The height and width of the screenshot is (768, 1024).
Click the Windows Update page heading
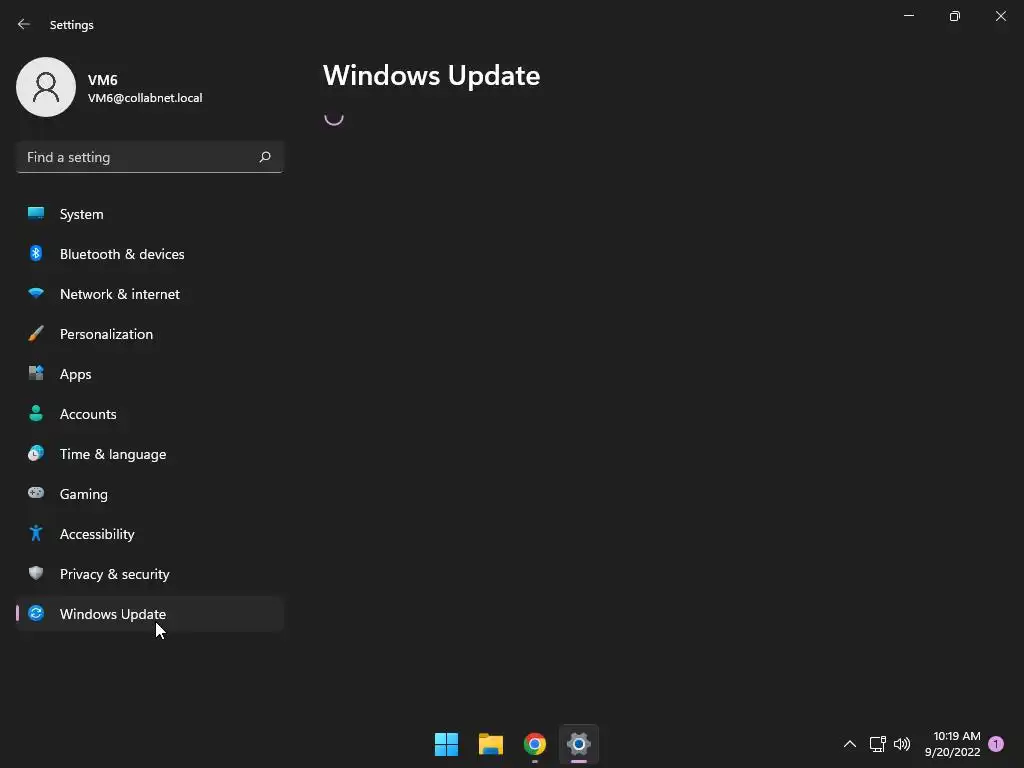coord(431,76)
